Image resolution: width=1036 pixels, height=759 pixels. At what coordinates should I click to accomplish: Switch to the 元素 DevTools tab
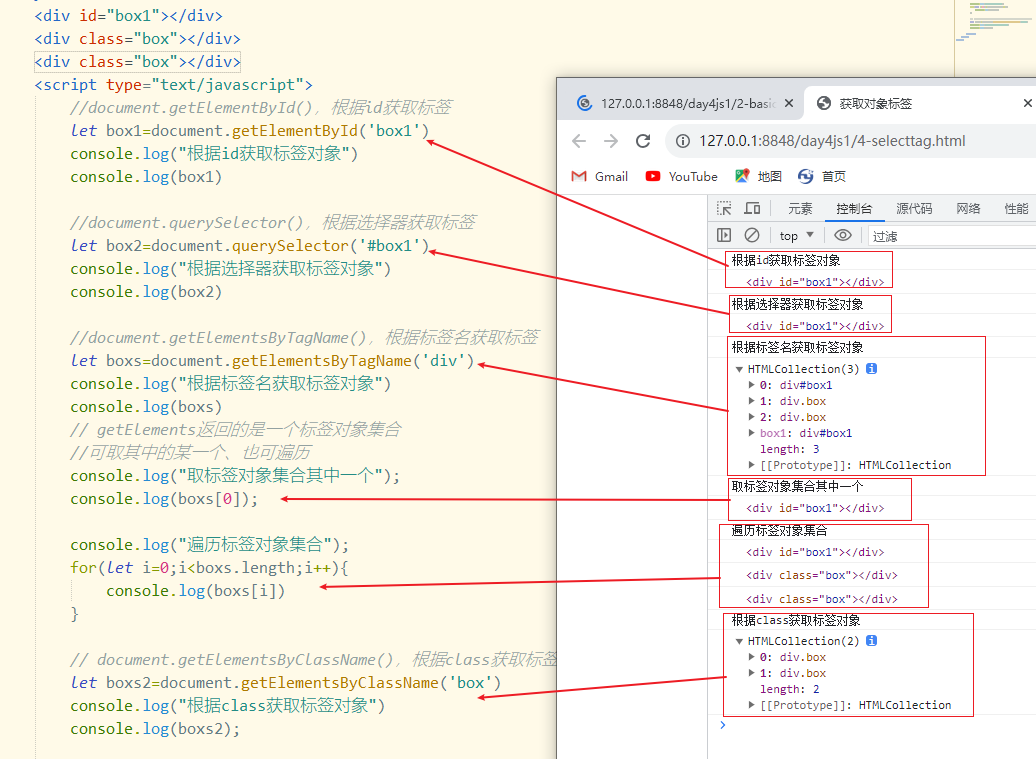pyautogui.click(x=800, y=209)
